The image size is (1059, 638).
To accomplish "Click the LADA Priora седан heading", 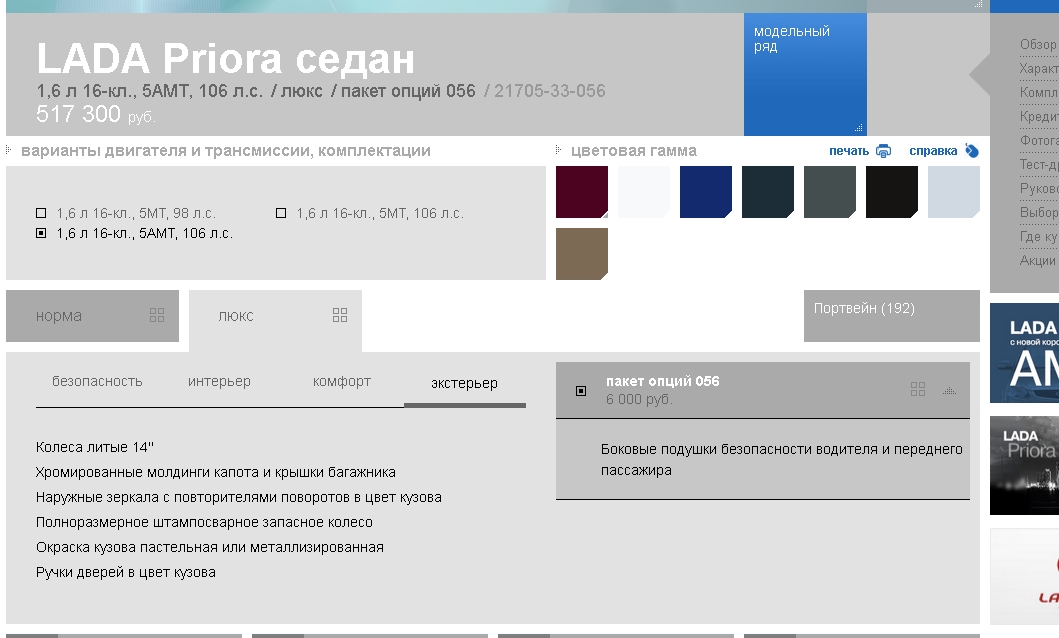I will [x=226, y=59].
